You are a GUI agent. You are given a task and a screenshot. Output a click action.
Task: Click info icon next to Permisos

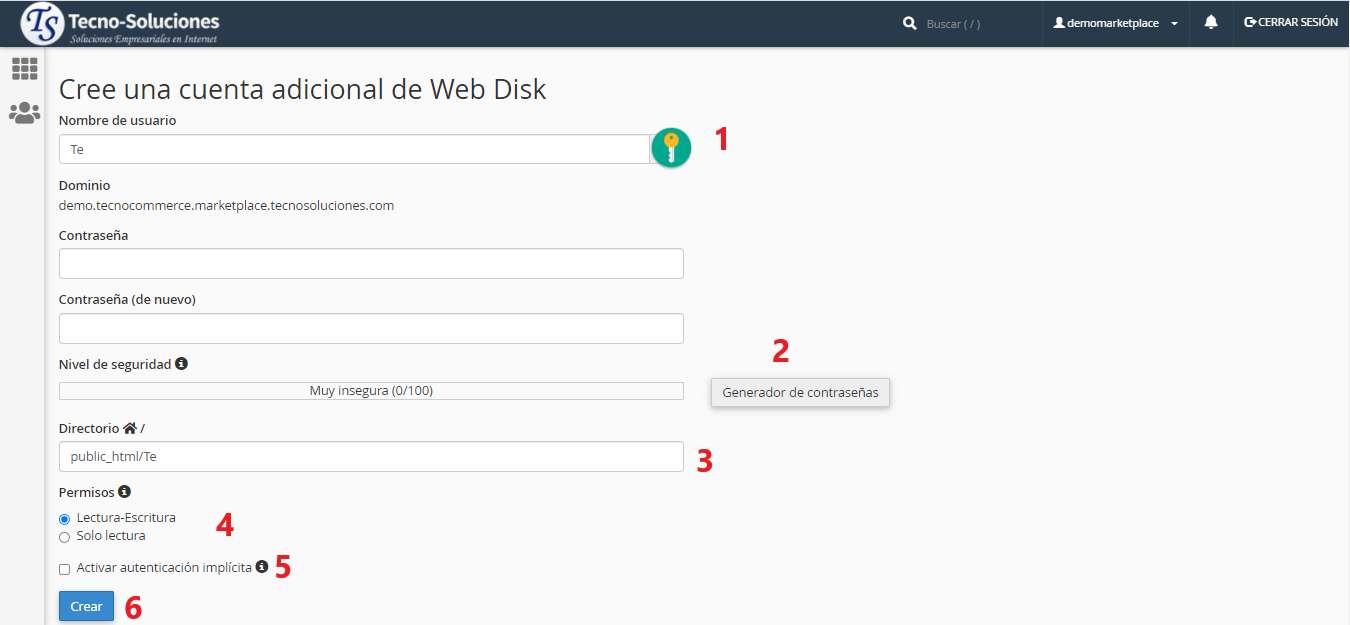tap(124, 492)
